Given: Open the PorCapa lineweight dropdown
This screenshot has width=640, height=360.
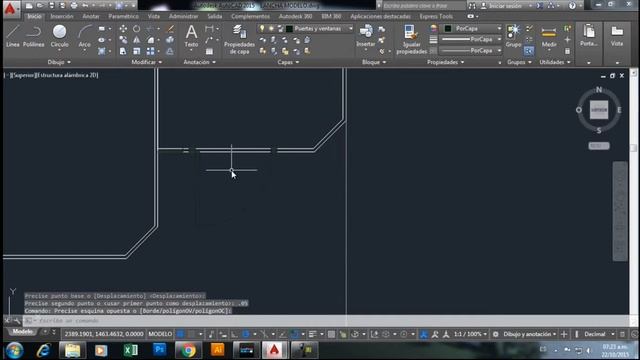Looking at the screenshot, I should (x=499, y=40).
